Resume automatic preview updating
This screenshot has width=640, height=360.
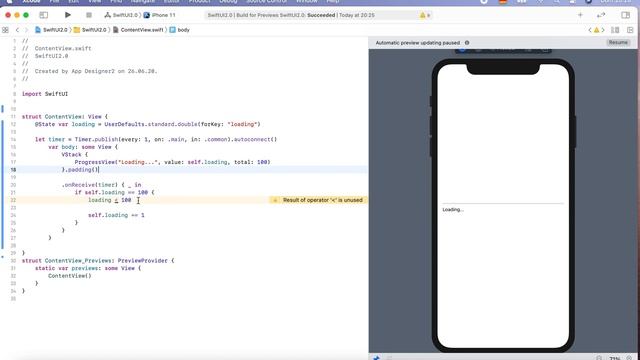point(618,42)
